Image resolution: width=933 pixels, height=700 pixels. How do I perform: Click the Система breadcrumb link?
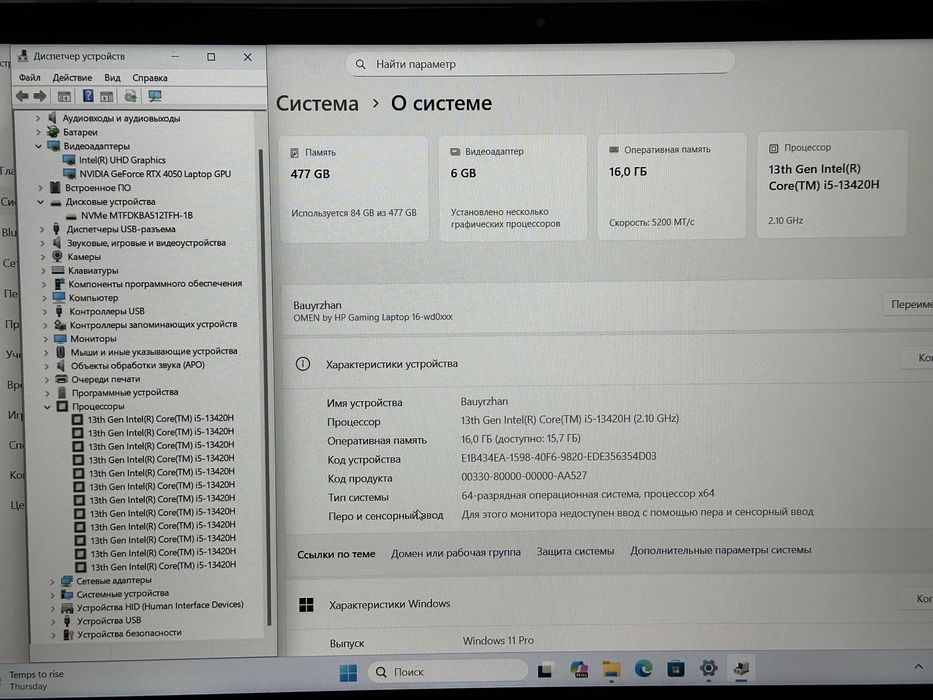tap(317, 104)
